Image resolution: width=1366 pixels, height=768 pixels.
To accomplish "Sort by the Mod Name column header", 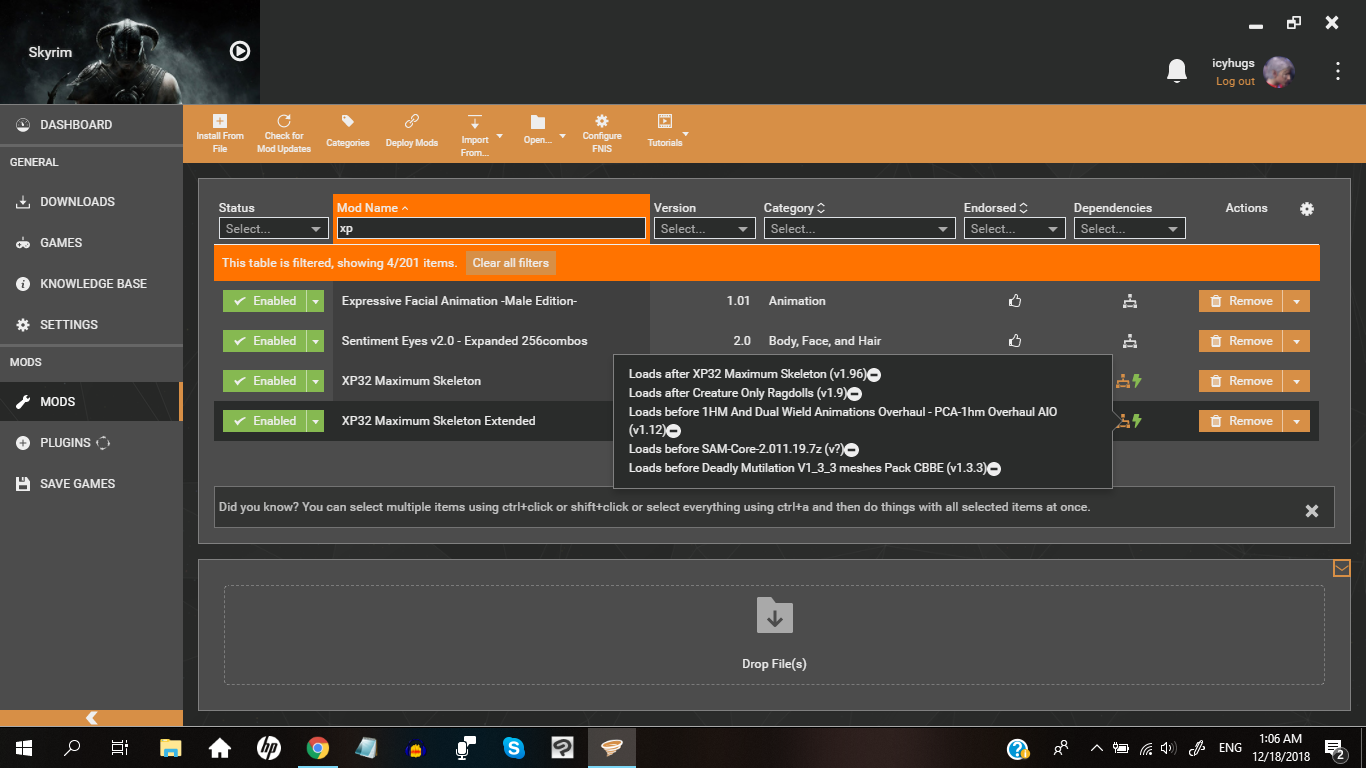I will pos(373,208).
